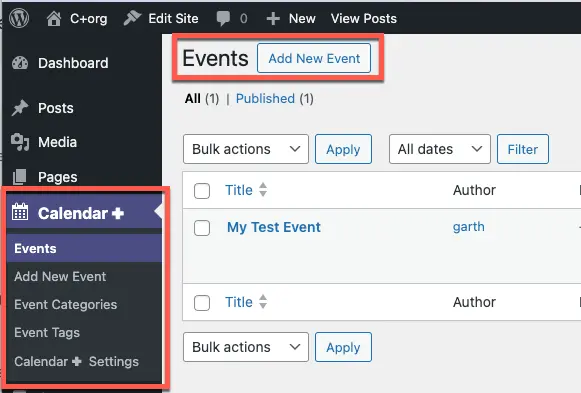Image resolution: width=581 pixels, height=393 pixels.
Task: Open Event Categories submenu item
Action: tap(66, 304)
